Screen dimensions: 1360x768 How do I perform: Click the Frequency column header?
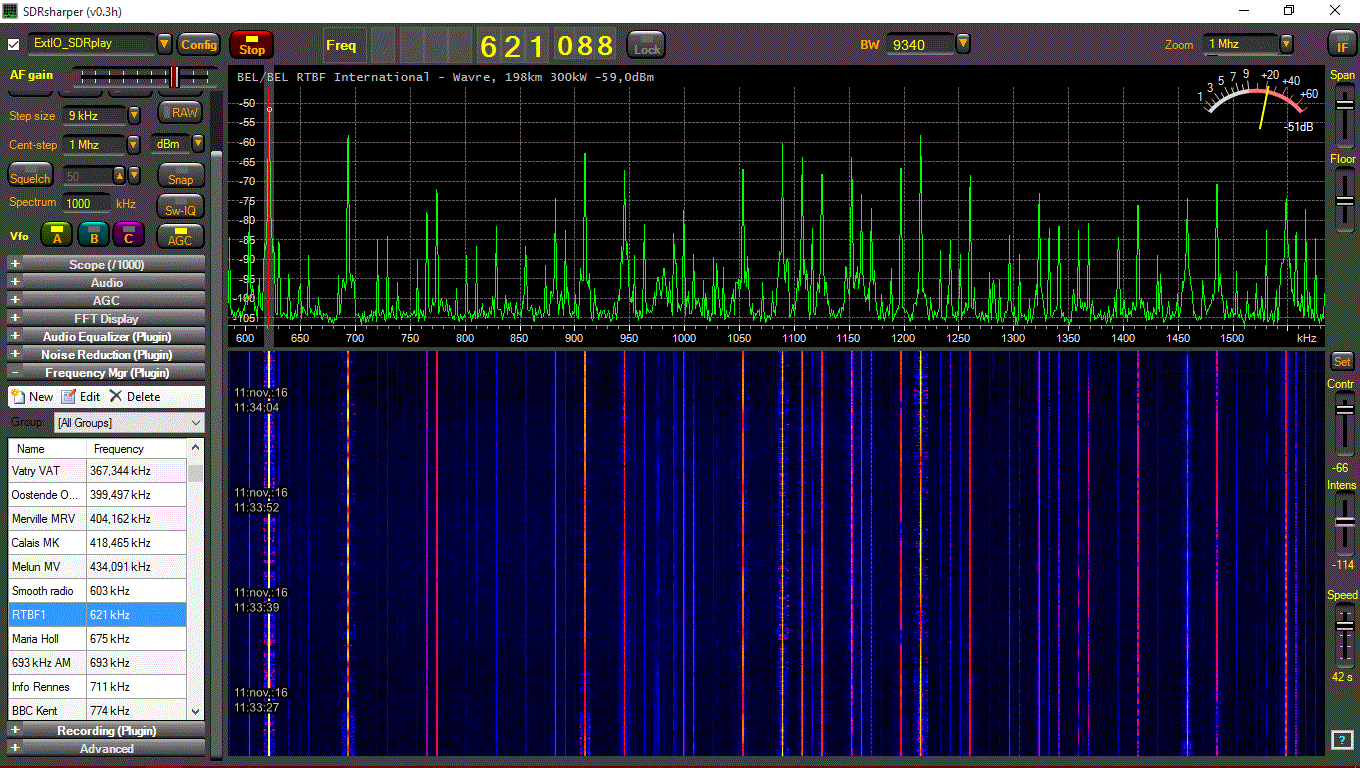136,449
